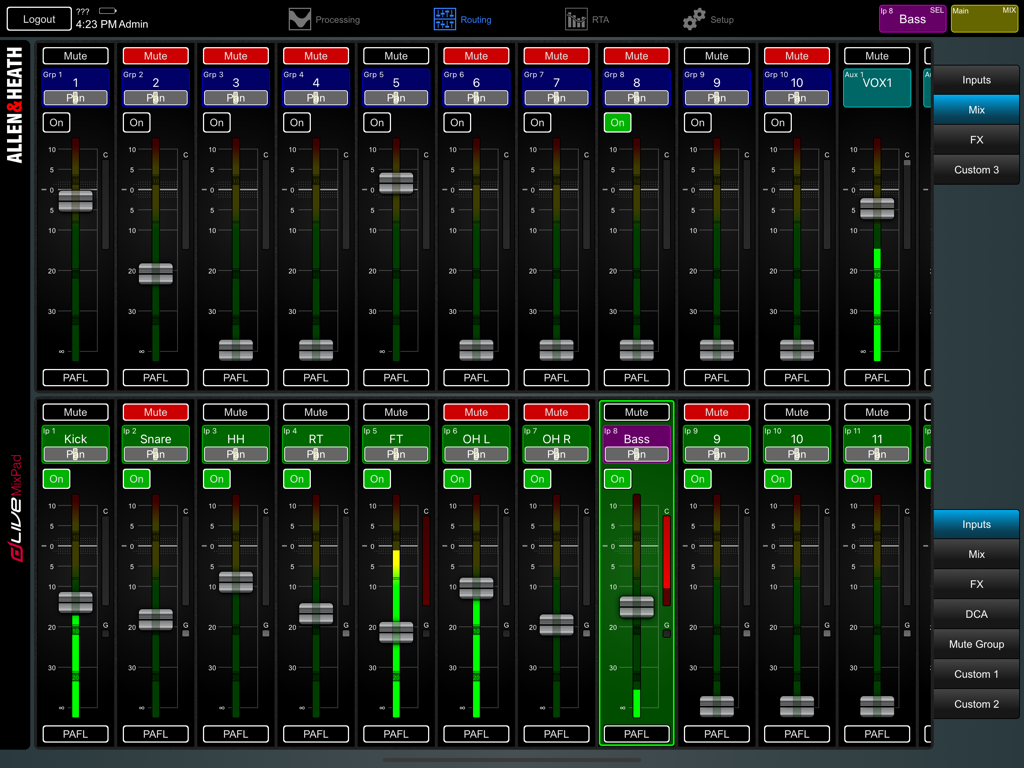Open the Pan control on channel Grp 5
This screenshot has height=768, width=1024.
click(x=396, y=97)
